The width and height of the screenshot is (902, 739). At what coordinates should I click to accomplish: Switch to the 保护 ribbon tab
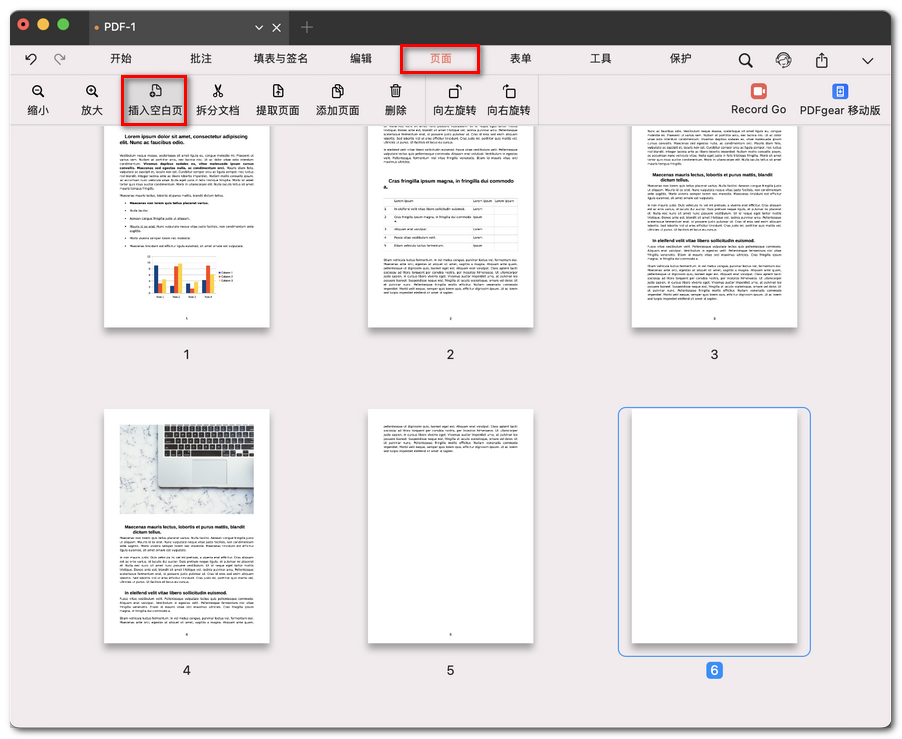tap(680, 59)
